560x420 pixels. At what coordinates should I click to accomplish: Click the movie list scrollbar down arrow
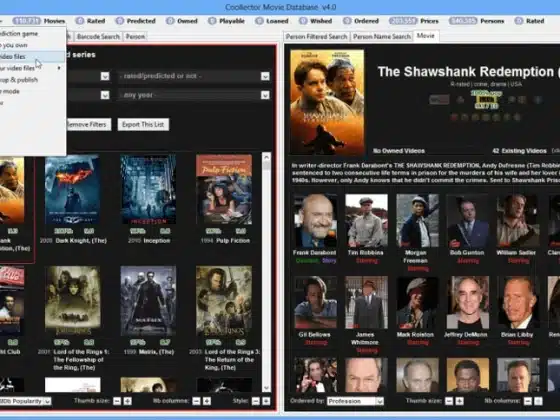(x=266, y=388)
